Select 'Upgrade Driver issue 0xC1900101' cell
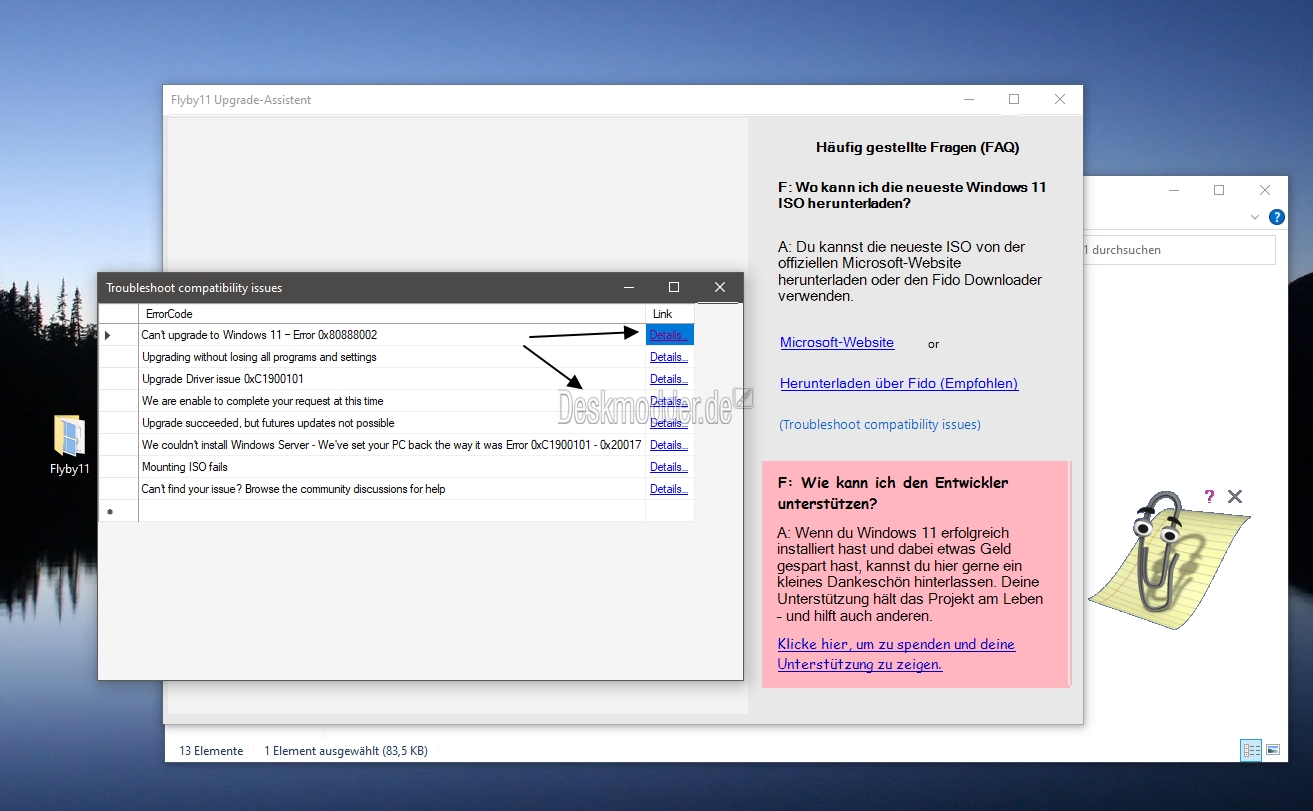Screen dimensions: 1313x811 [x=392, y=379]
